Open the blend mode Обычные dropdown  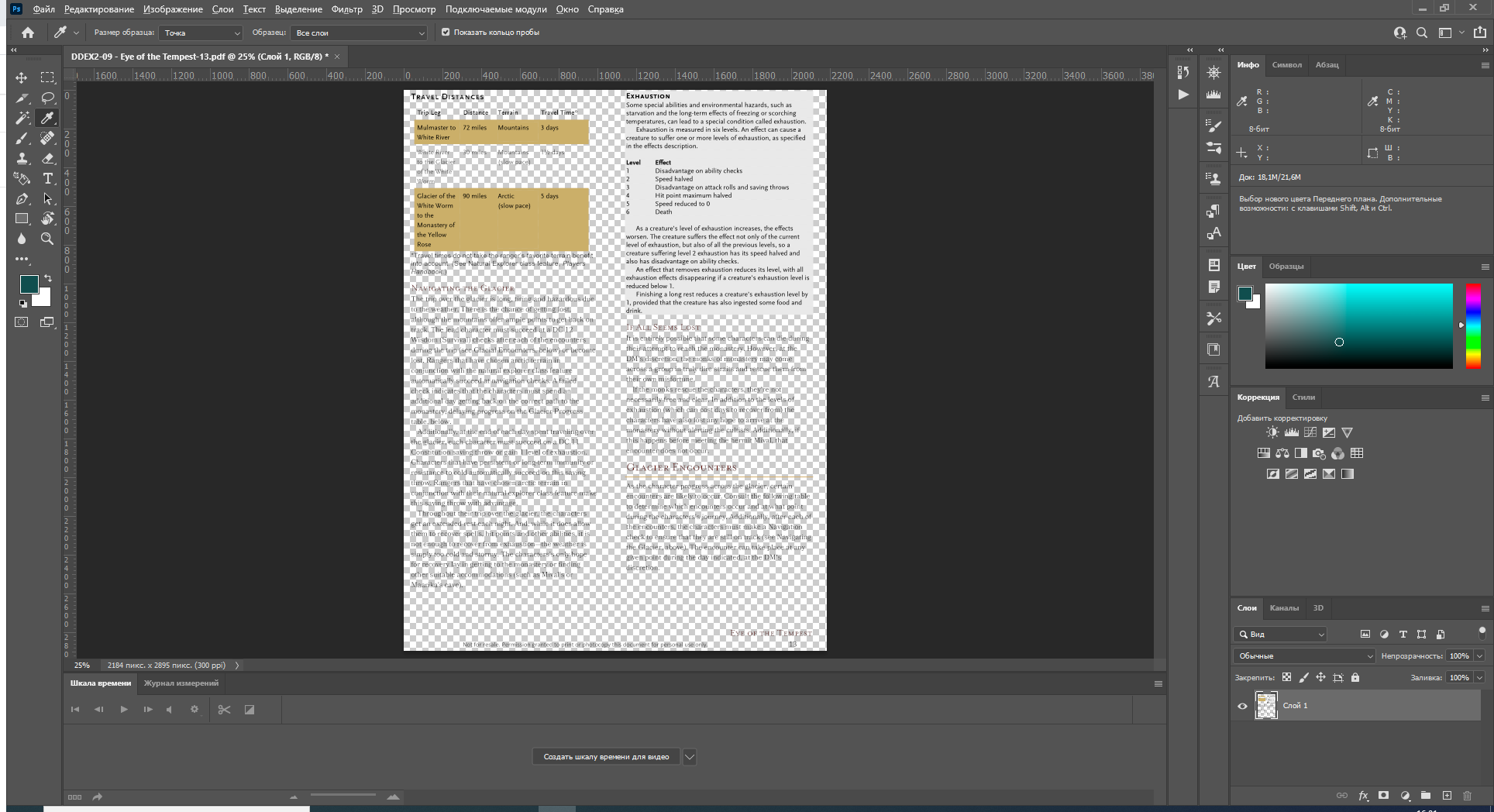click(x=1304, y=655)
